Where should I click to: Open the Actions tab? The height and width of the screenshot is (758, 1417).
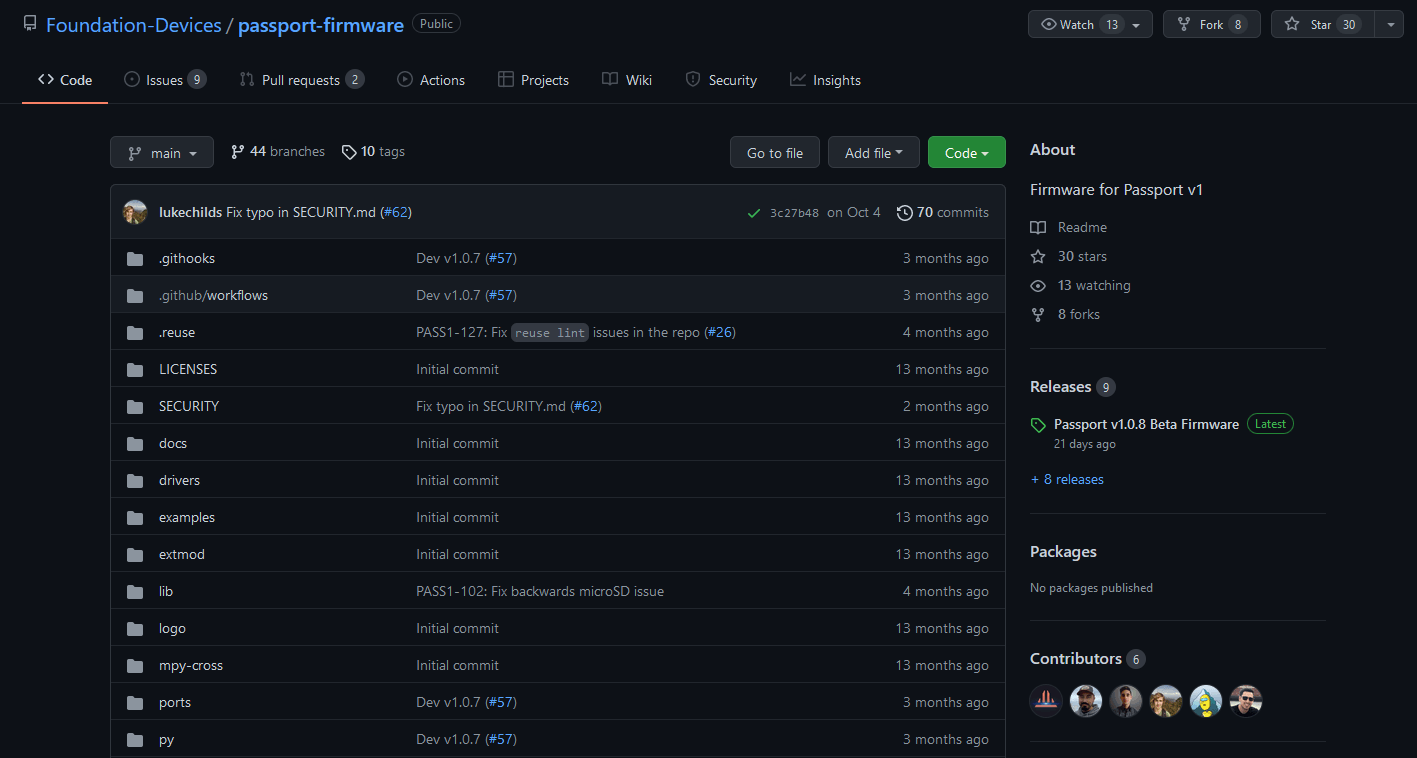[x=431, y=80]
